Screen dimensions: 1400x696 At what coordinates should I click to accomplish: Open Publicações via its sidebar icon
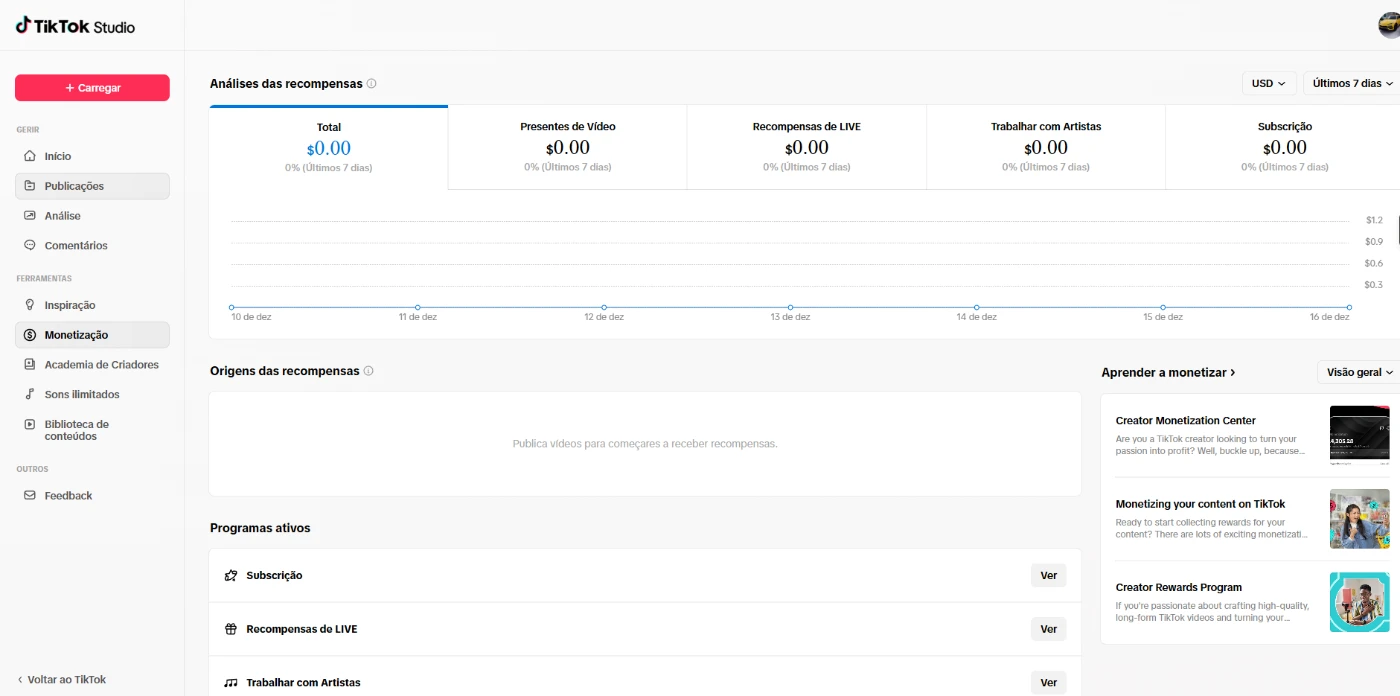coord(30,186)
